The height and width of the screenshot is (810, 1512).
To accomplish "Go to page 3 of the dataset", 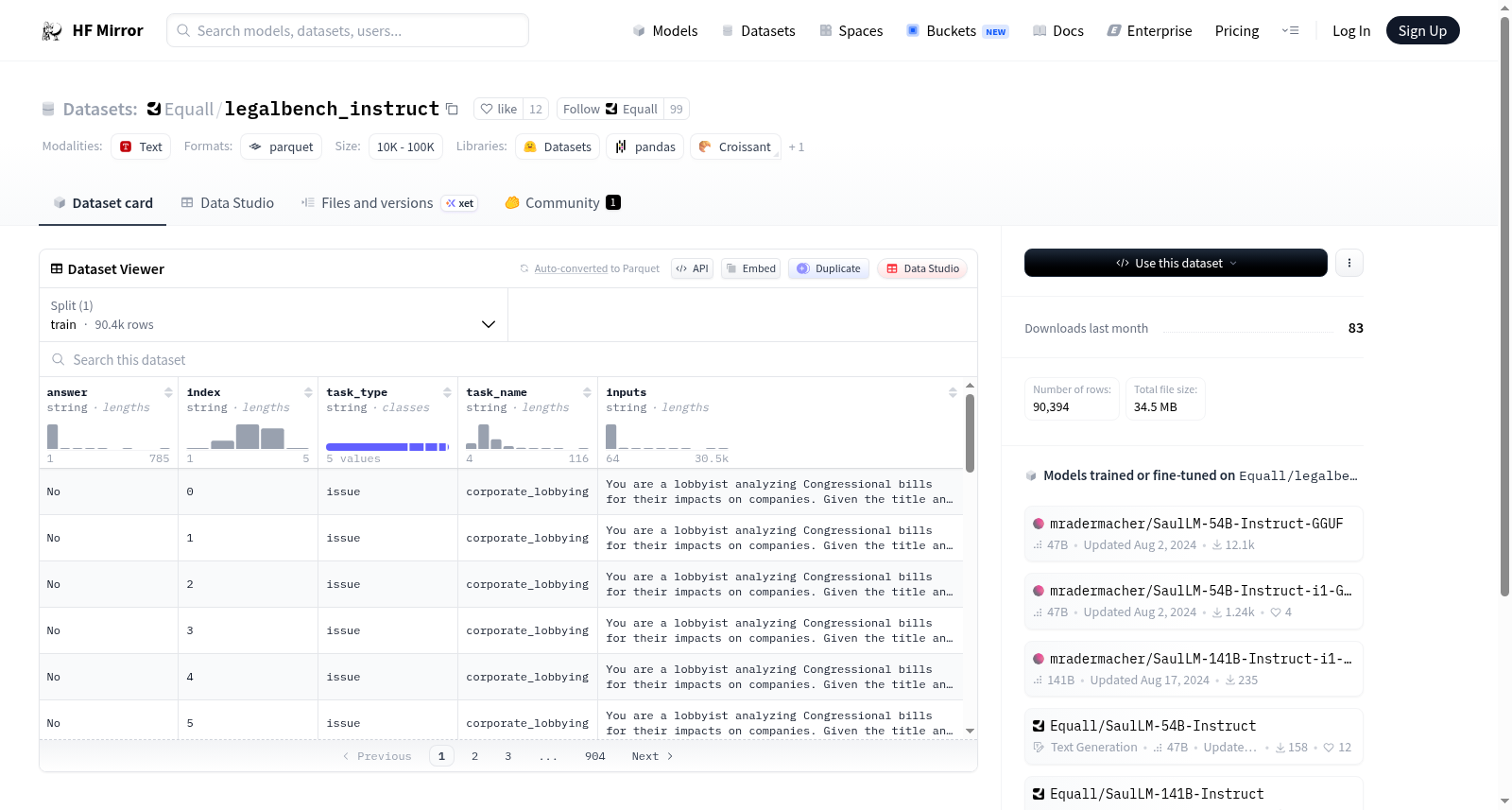I will point(508,756).
